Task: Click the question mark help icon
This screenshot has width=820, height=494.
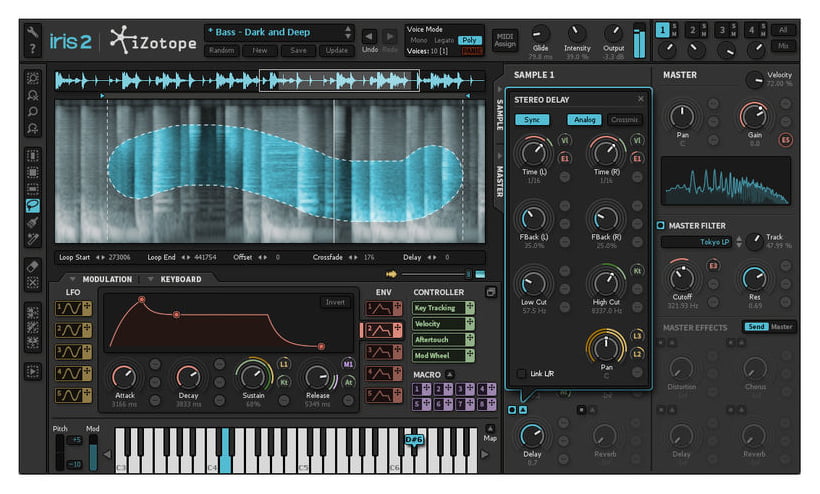Action: (x=33, y=50)
